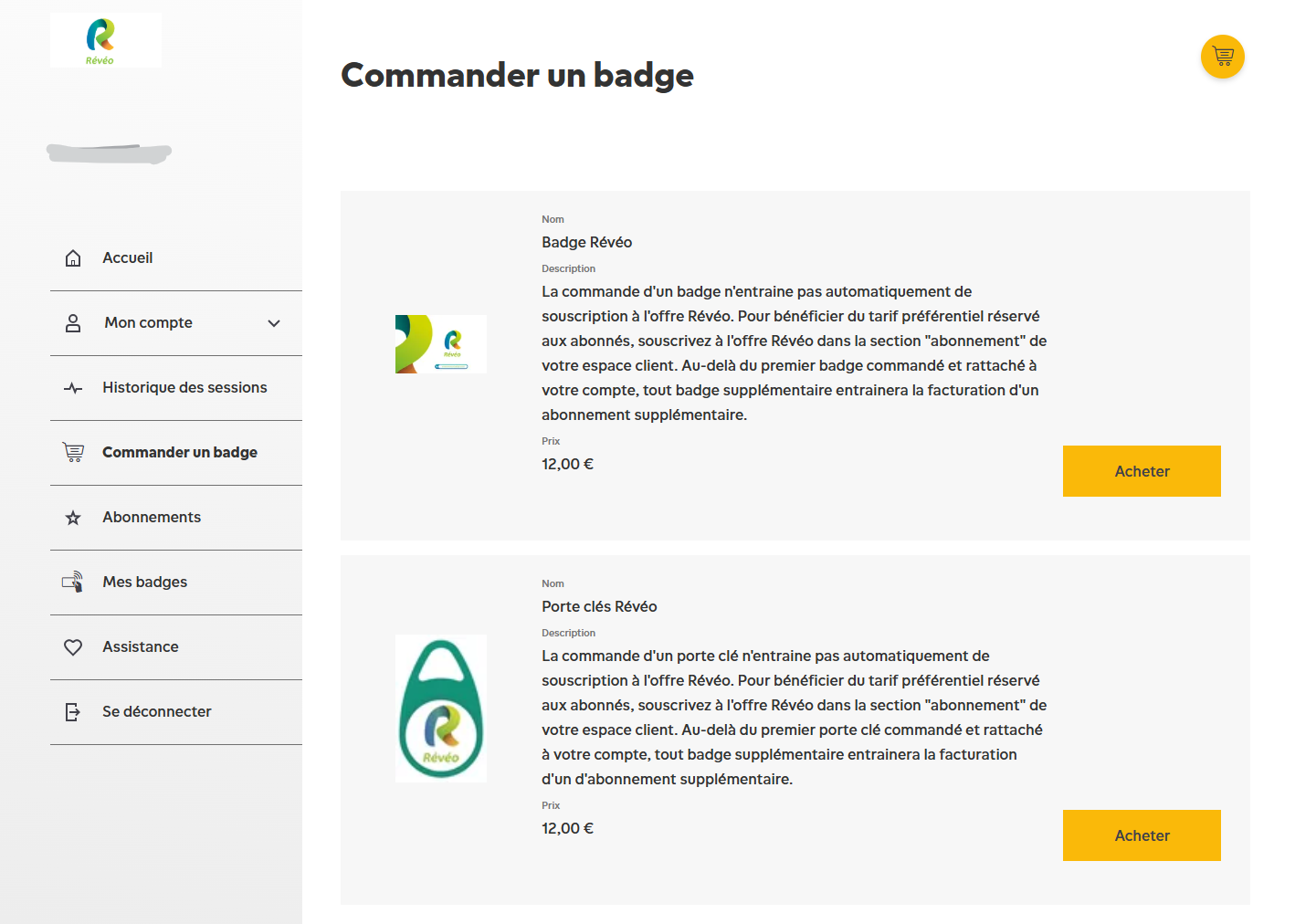Click the user profile icon beside Mon compte
1316x924 pixels.
[x=73, y=323]
